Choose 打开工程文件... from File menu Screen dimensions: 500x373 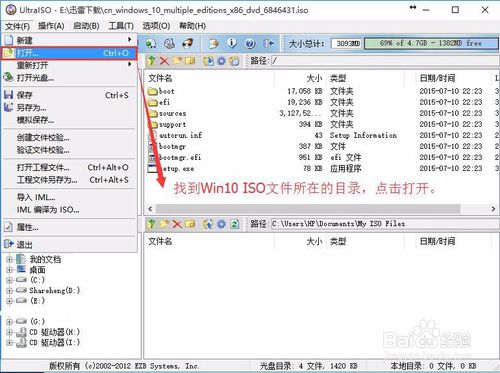[69, 167]
